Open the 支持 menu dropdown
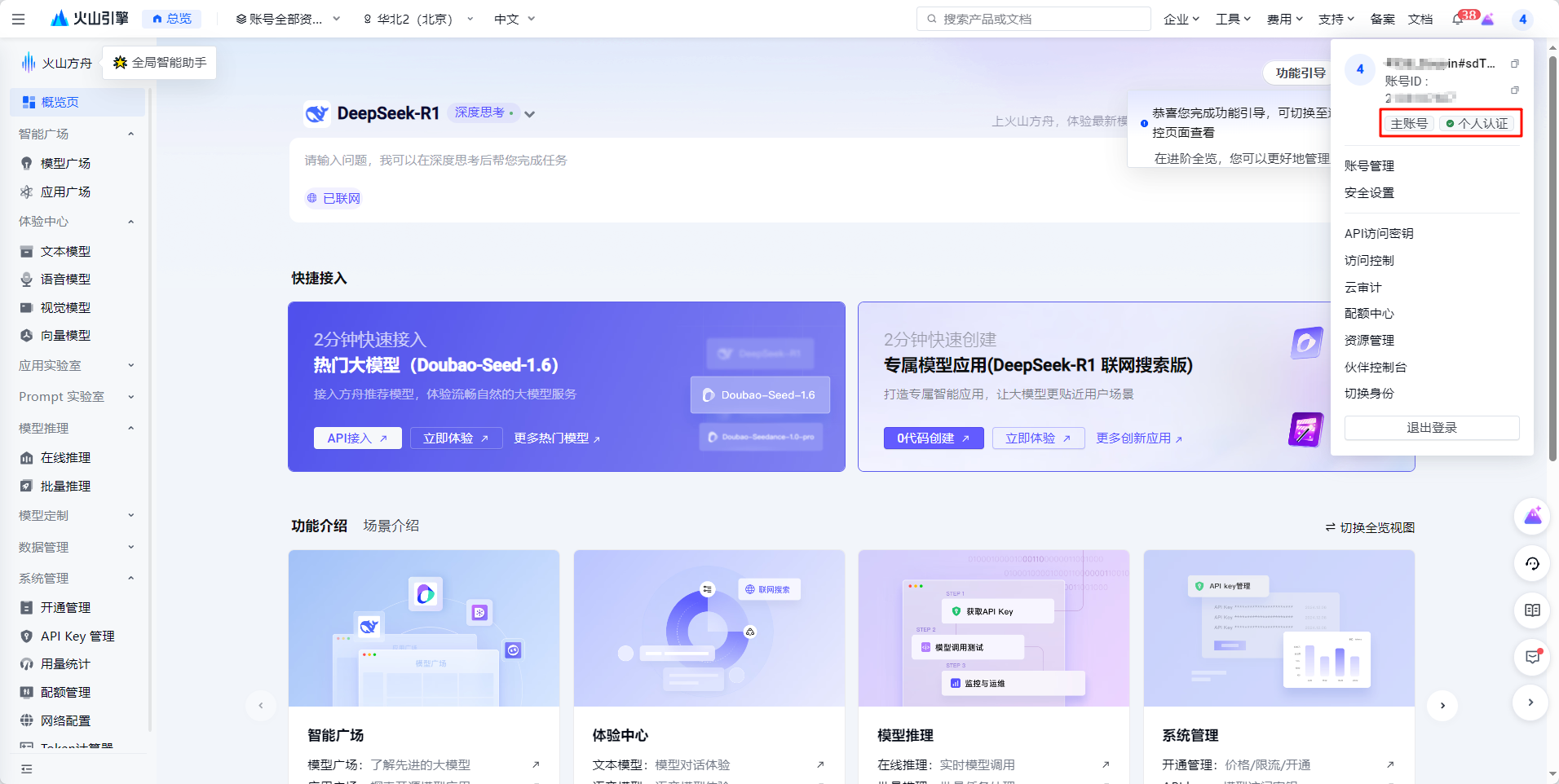 [x=1336, y=19]
